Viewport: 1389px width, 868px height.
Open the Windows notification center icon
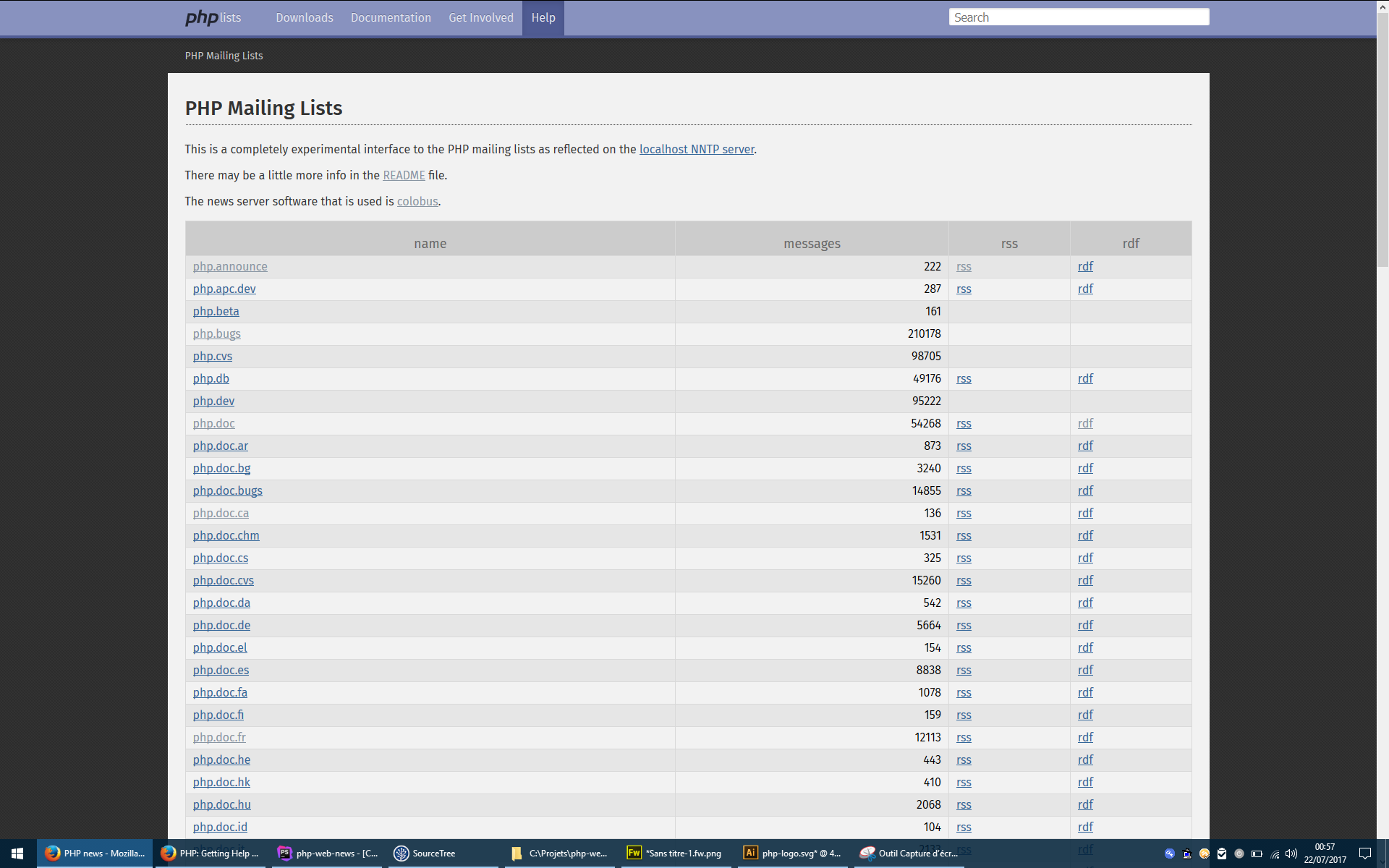tap(1365, 854)
